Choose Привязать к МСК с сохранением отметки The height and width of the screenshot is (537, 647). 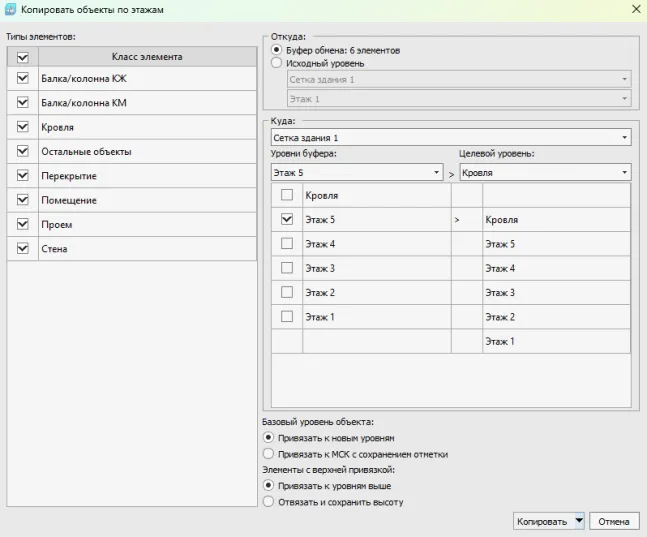[x=267, y=454]
